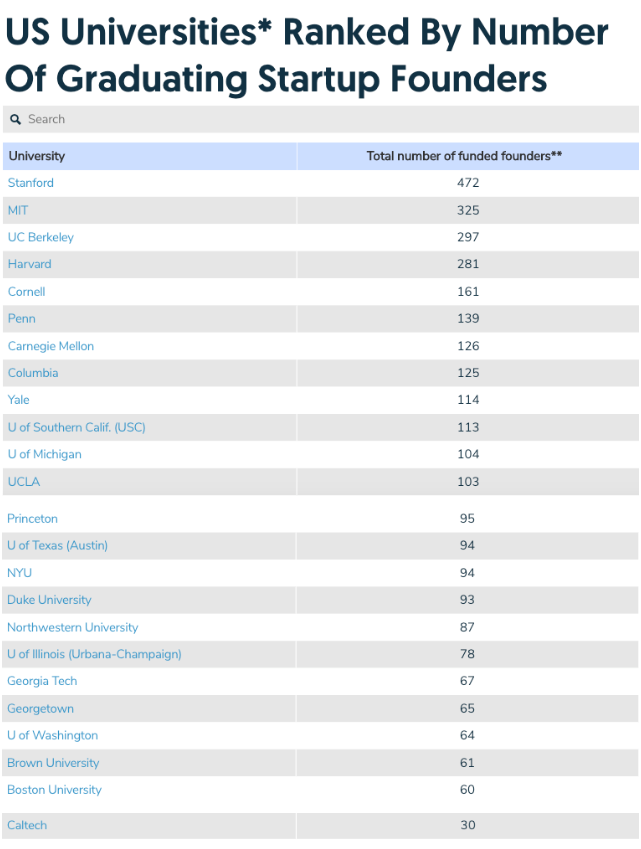
Task: Click the Caltech link
Action: click(x=27, y=825)
